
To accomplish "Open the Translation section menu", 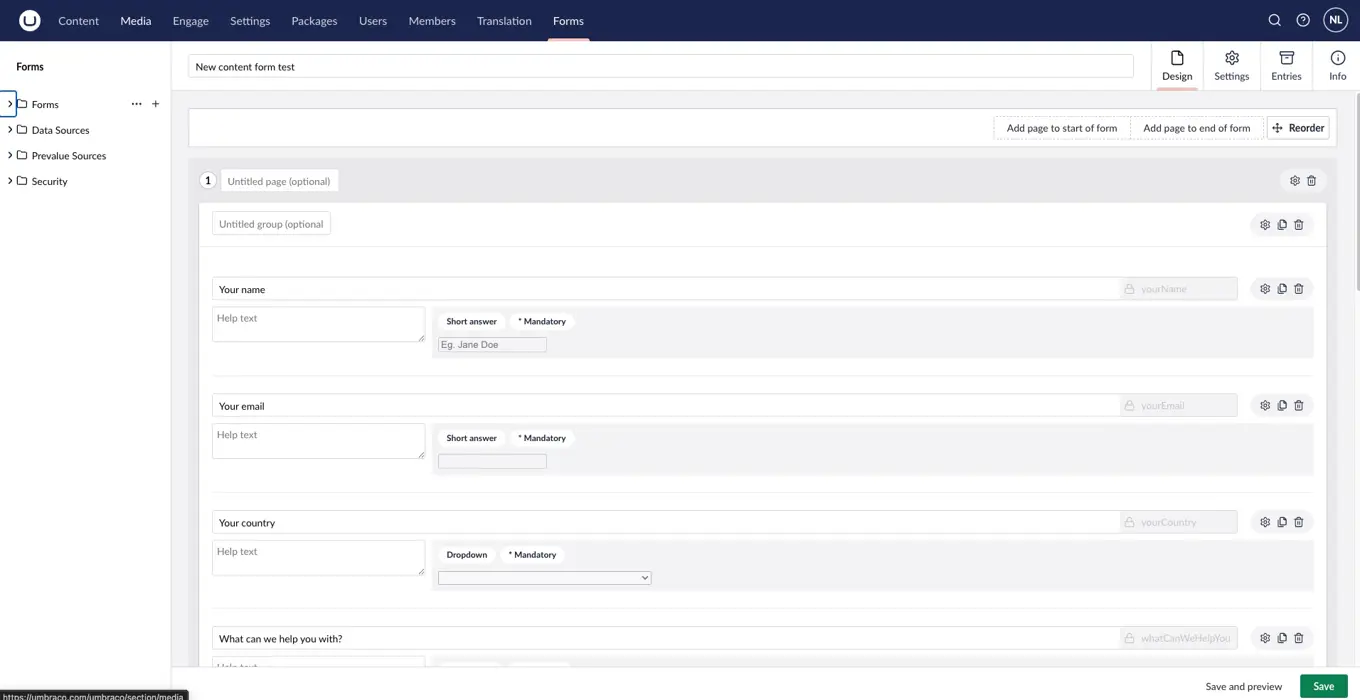I will click(503, 19).
